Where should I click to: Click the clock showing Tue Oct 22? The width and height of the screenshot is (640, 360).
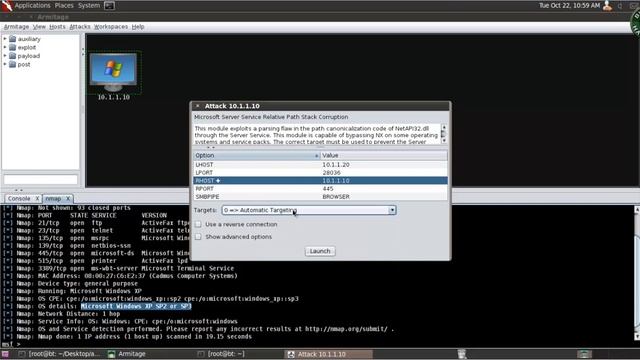tap(570, 5)
